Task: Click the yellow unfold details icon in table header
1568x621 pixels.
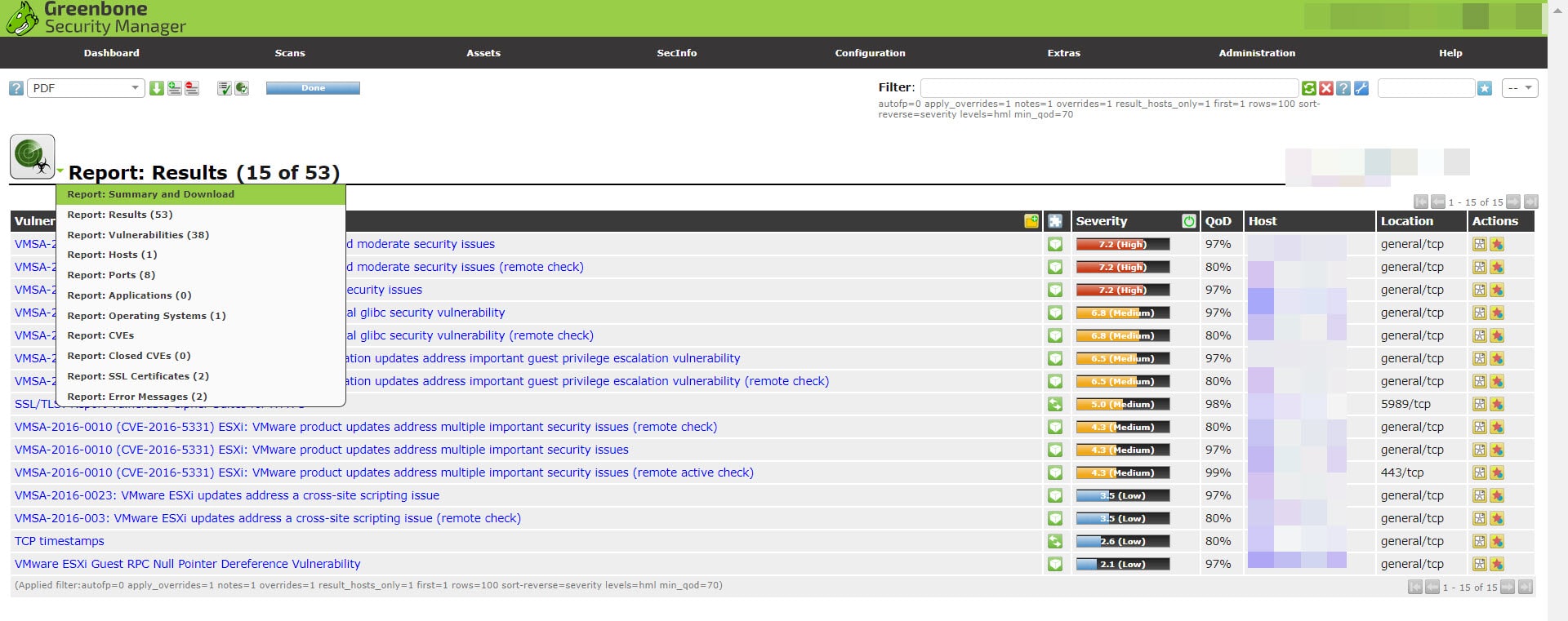Action: click(x=1031, y=221)
